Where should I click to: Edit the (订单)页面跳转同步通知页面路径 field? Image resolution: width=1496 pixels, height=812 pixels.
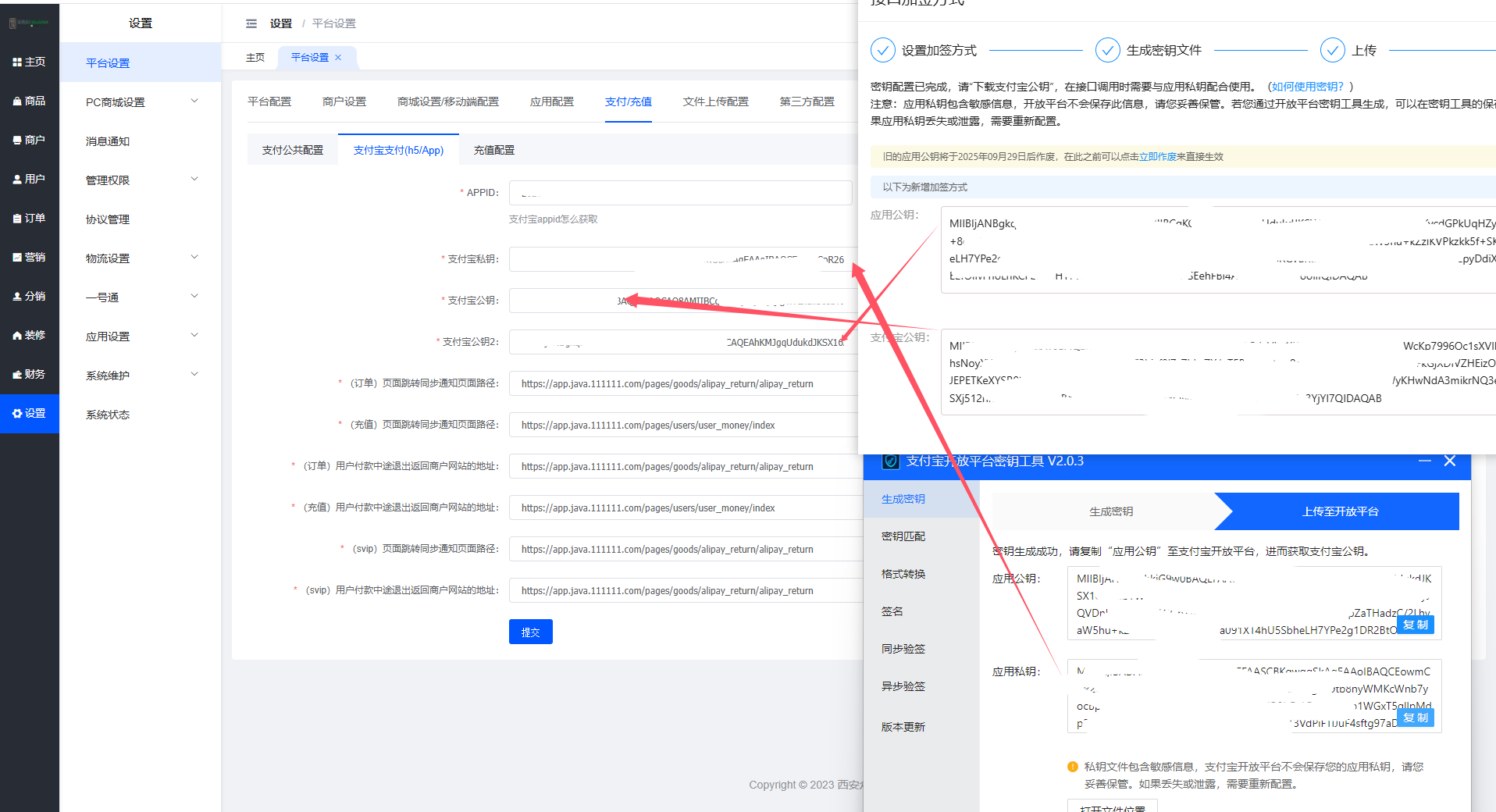click(x=683, y=383)
